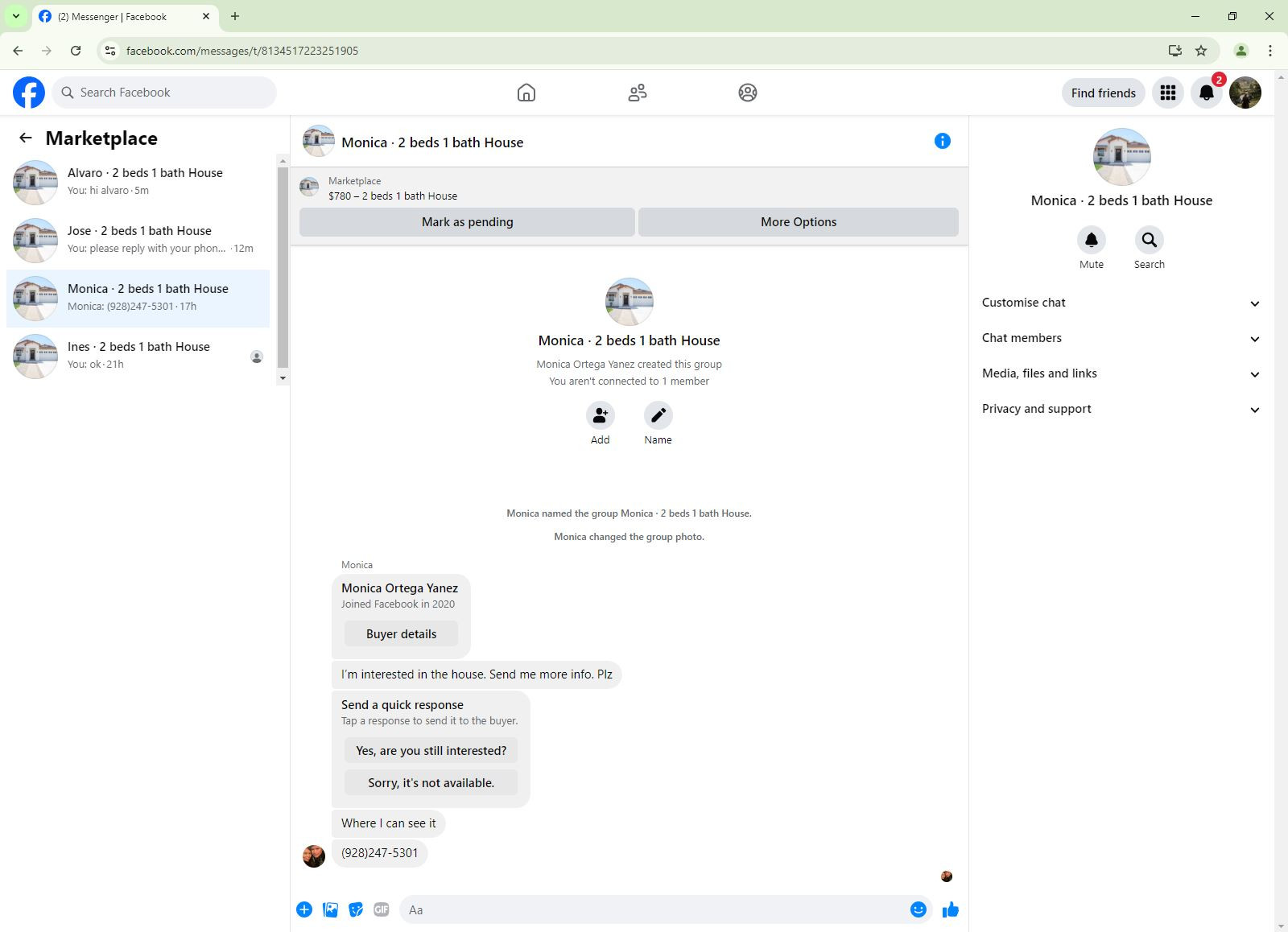Click conversation list scrollbar up arrow

point(283,161)
